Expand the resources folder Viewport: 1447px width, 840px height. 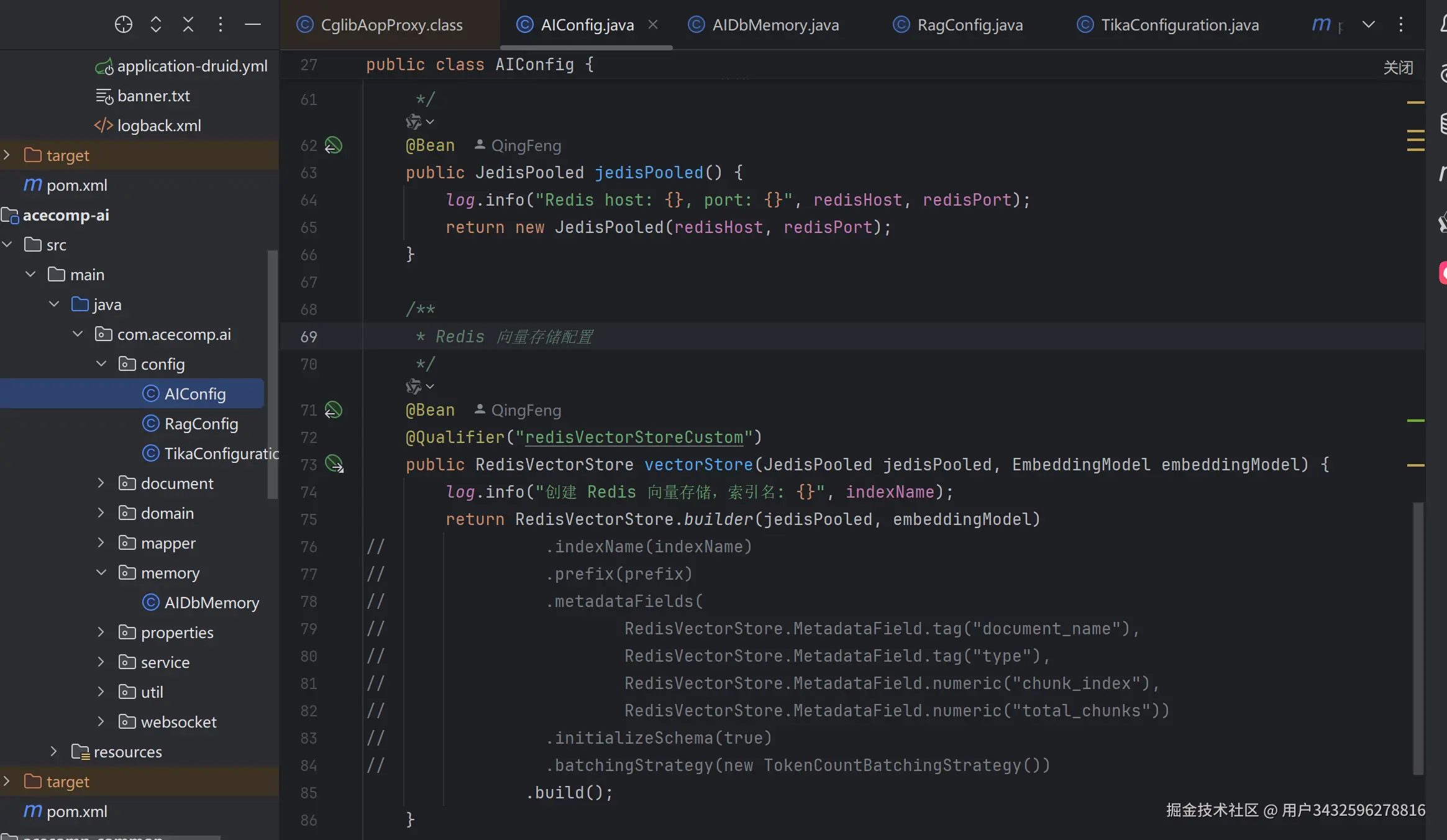54,751
